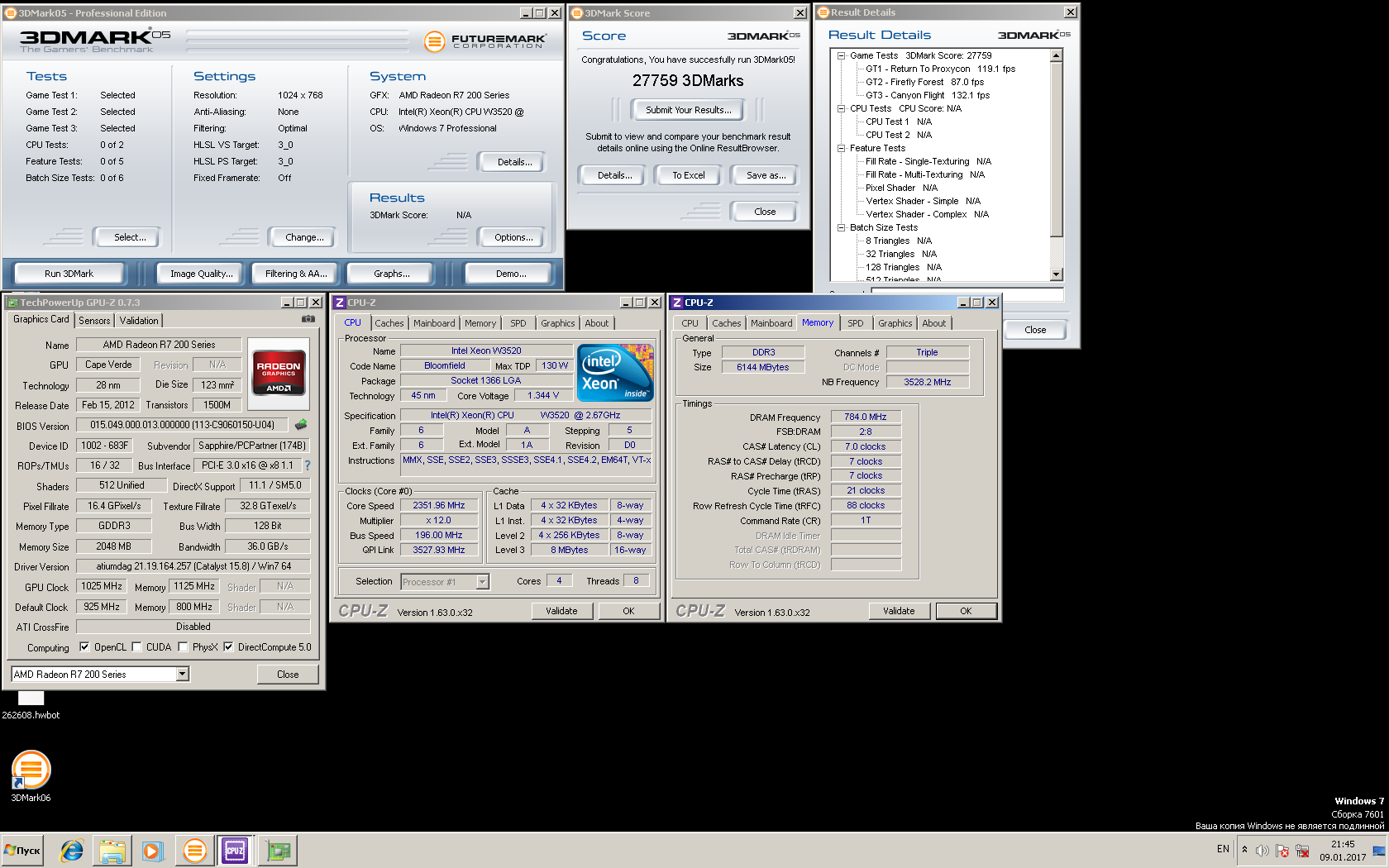Click the Start (Пуск) button
The image size is (1389, 868).
23,850
